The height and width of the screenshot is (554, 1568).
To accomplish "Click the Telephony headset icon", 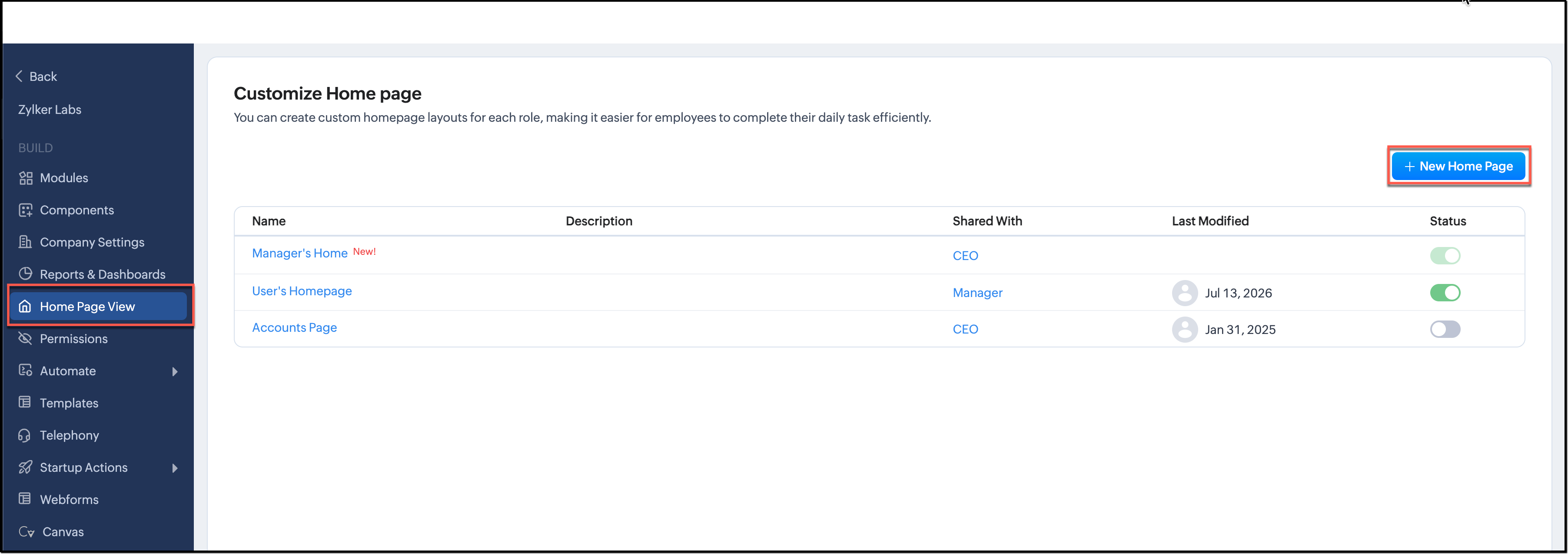I will [x=25, y=435].
